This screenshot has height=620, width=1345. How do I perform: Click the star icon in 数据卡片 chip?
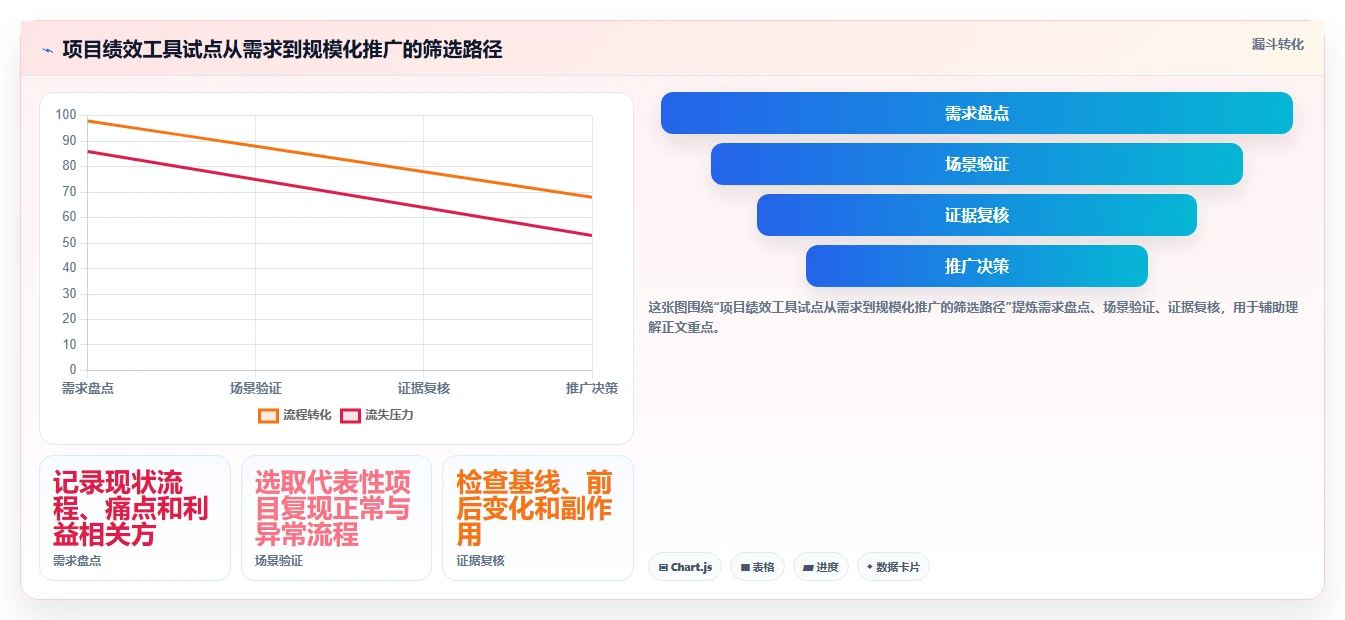pos(870,567)
